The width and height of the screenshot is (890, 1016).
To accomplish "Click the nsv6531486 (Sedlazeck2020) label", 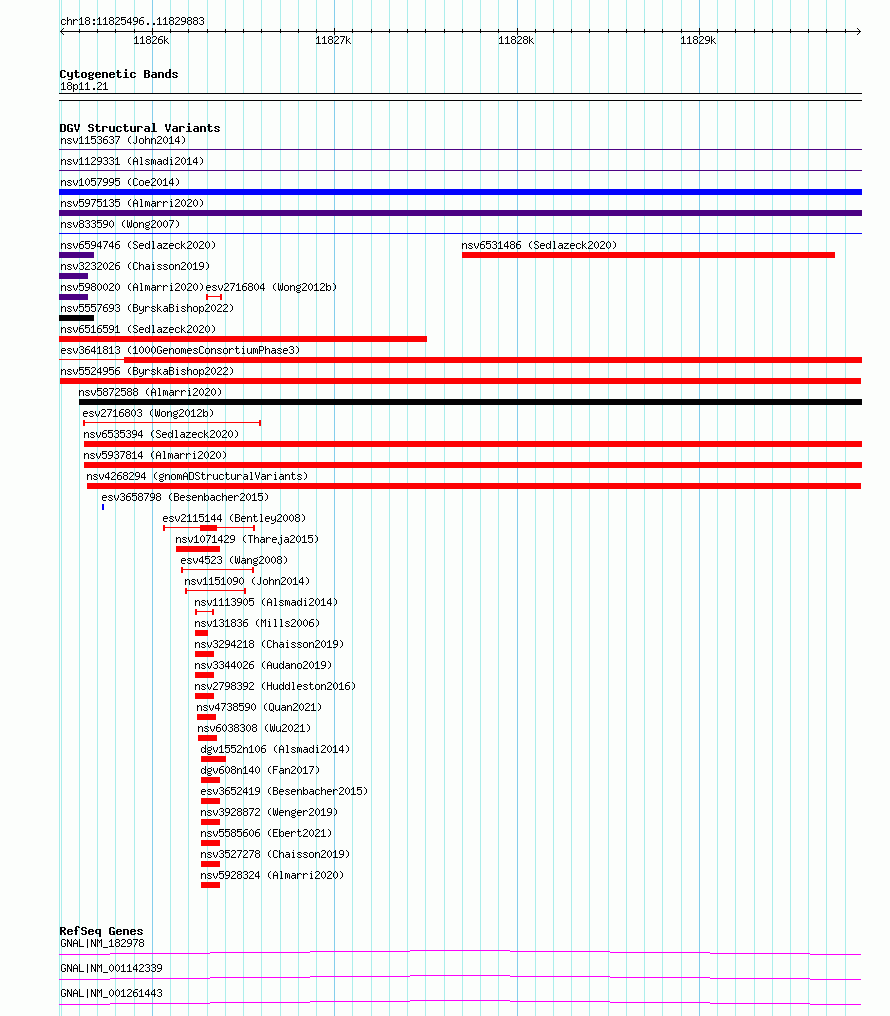I will tap(539, 245).
